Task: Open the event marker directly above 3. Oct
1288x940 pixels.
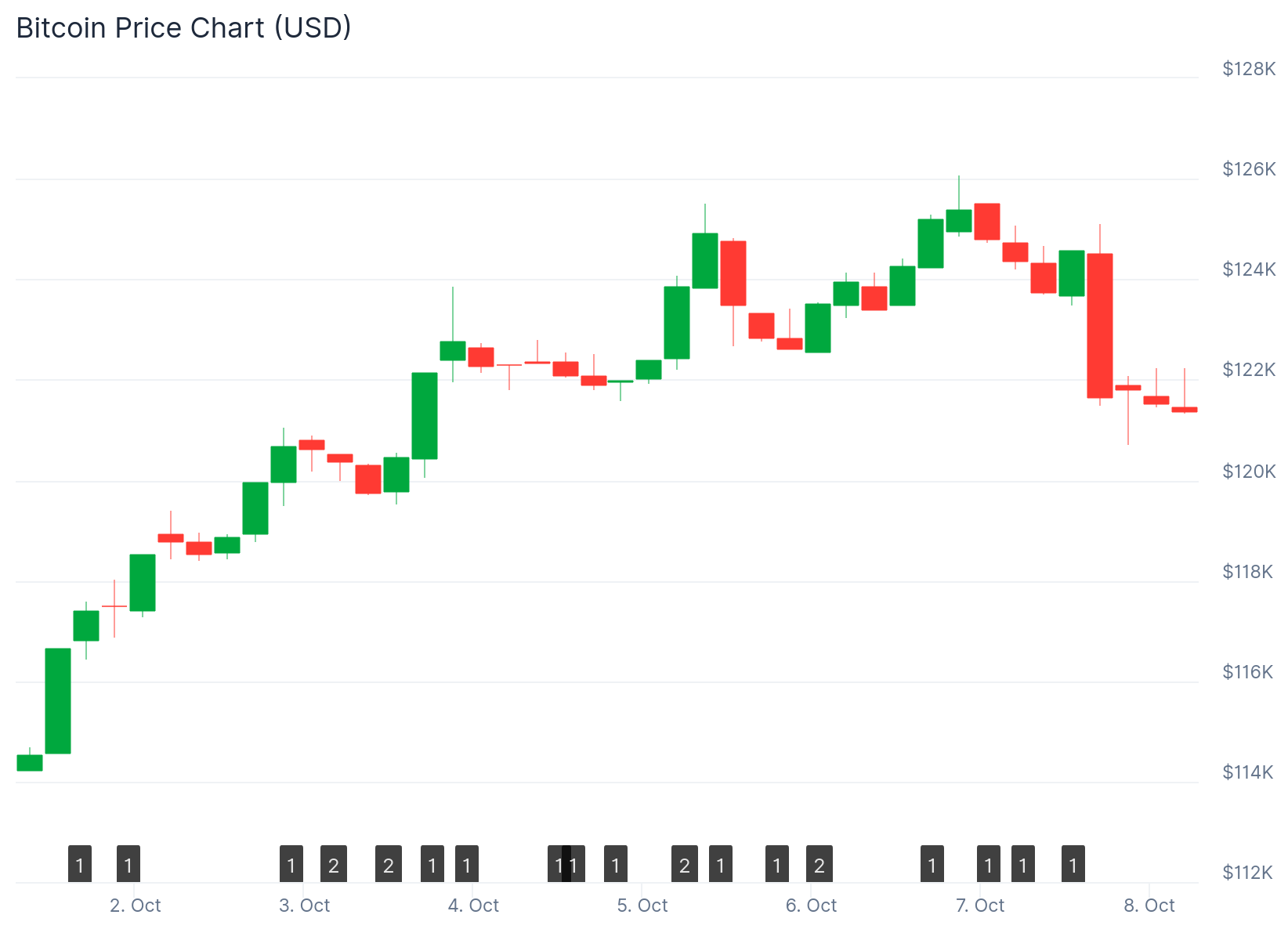Action: click(291, 864)
